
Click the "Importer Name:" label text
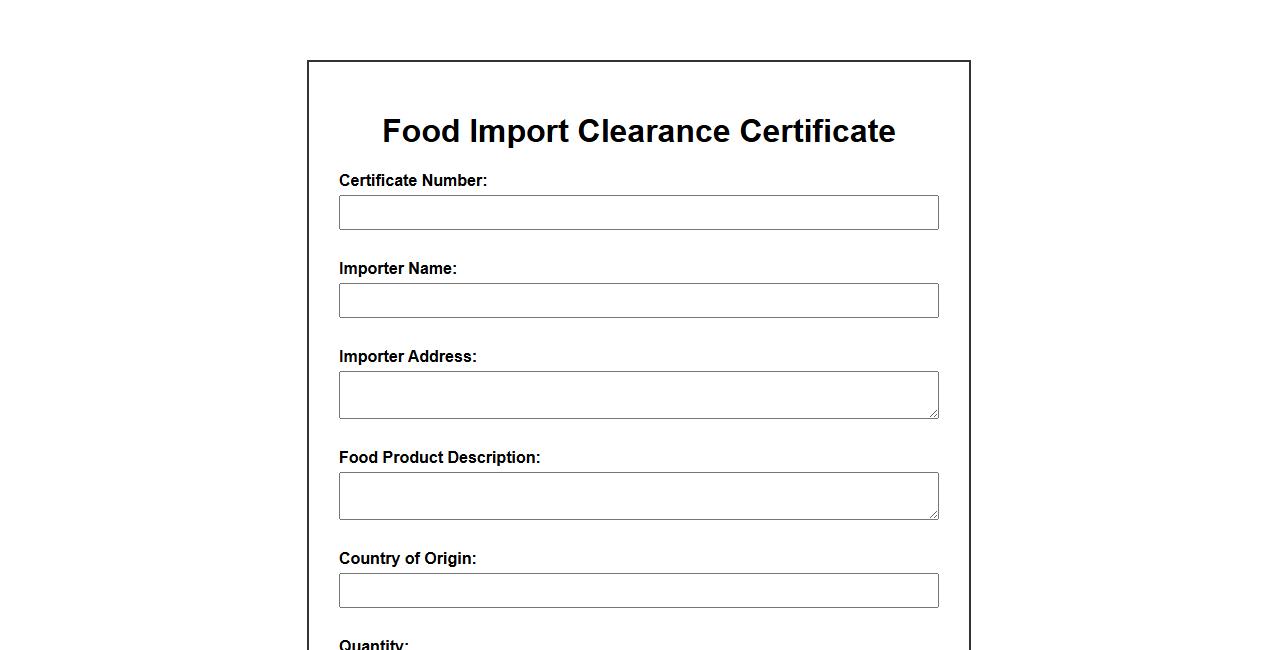coord(398,269)
